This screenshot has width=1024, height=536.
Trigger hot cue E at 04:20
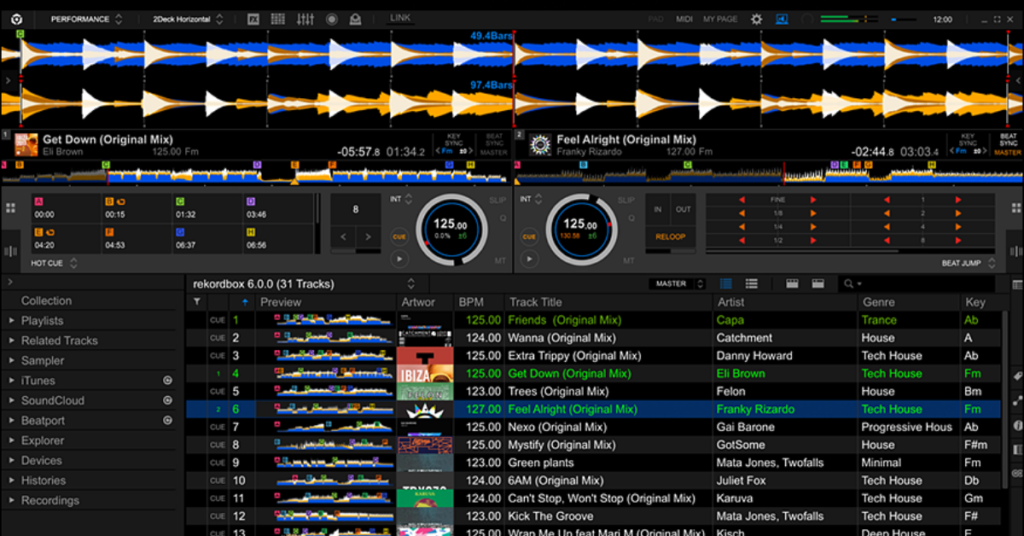(x=67, y=238)
